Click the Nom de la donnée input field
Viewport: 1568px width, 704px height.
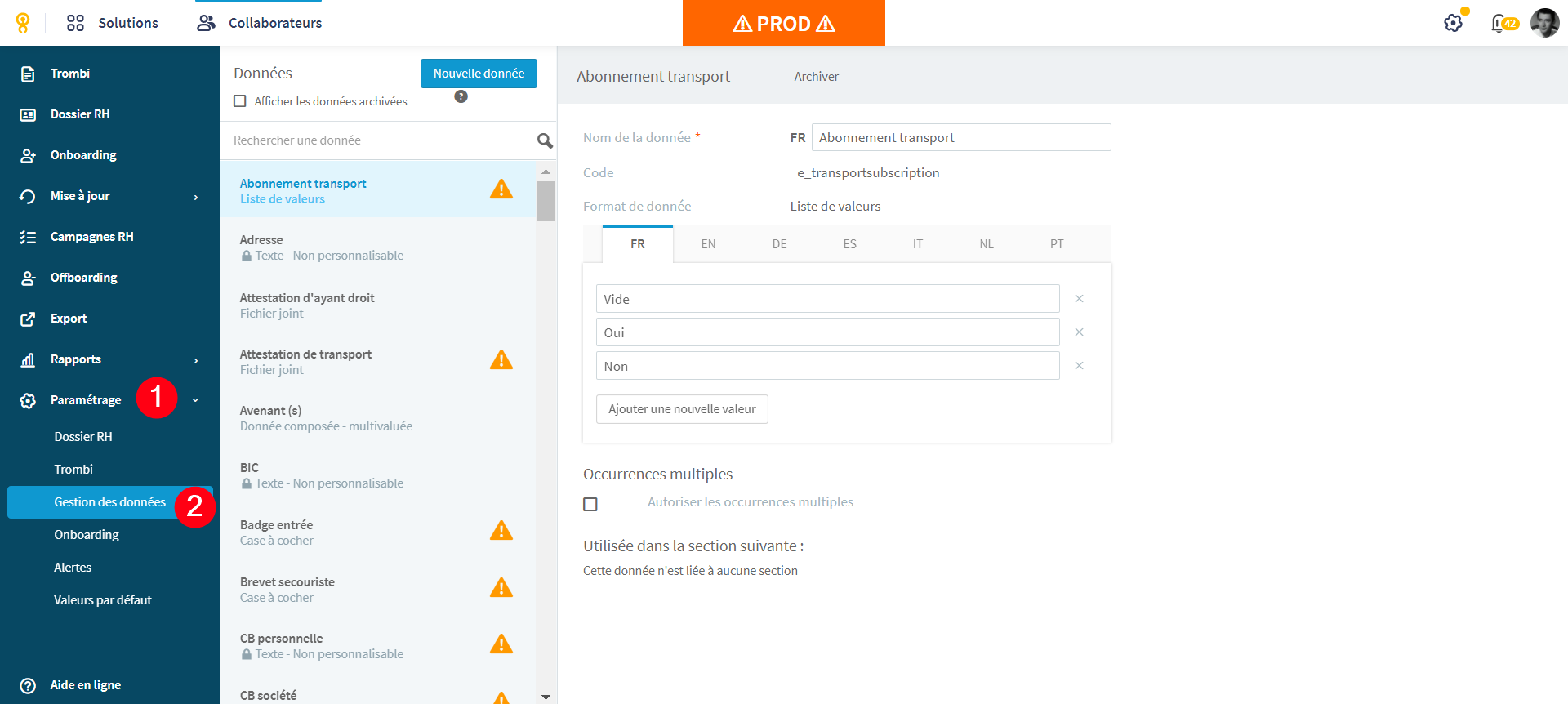coord(961,137)
